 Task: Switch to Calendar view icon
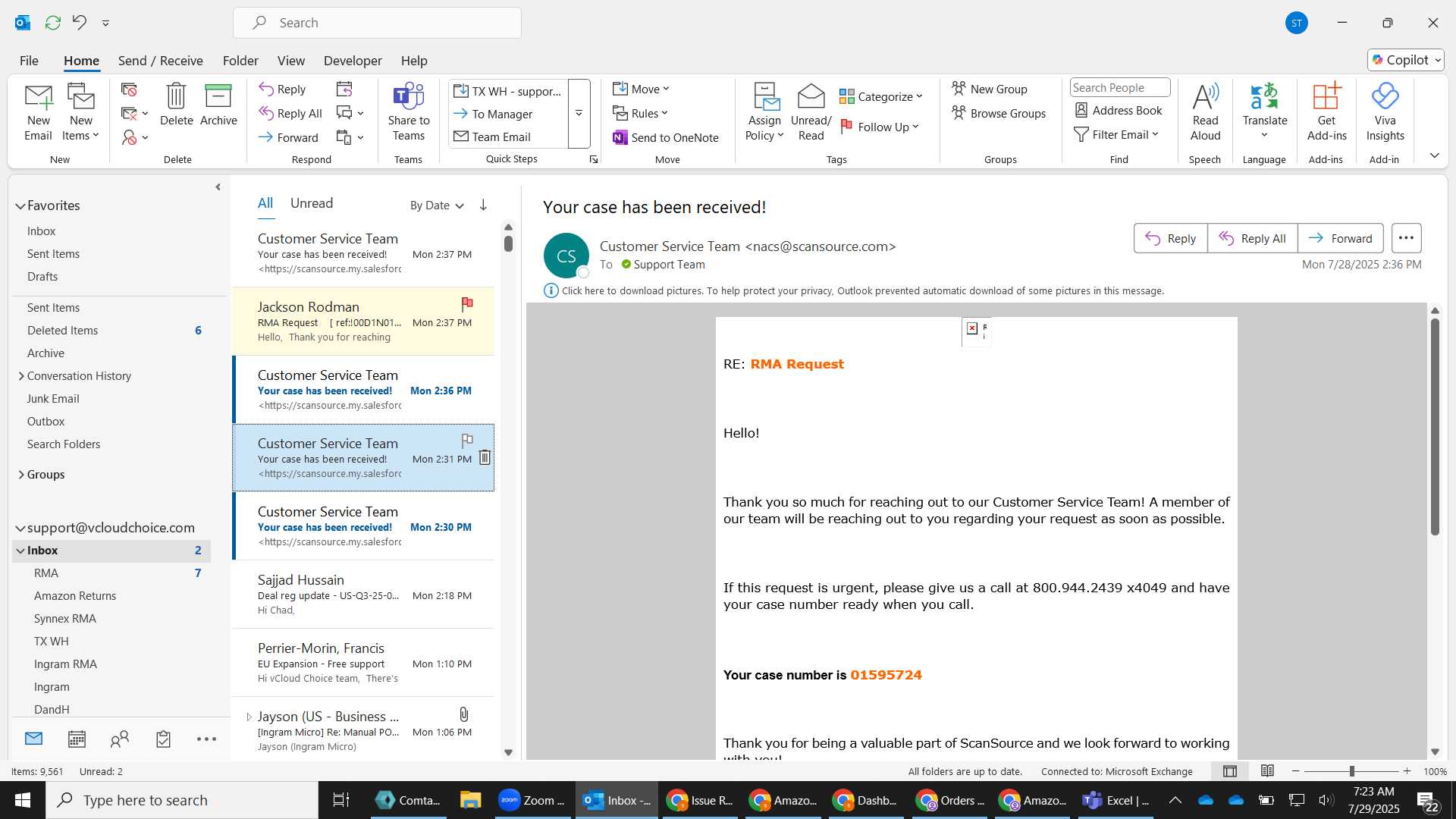tap(77, 739)
